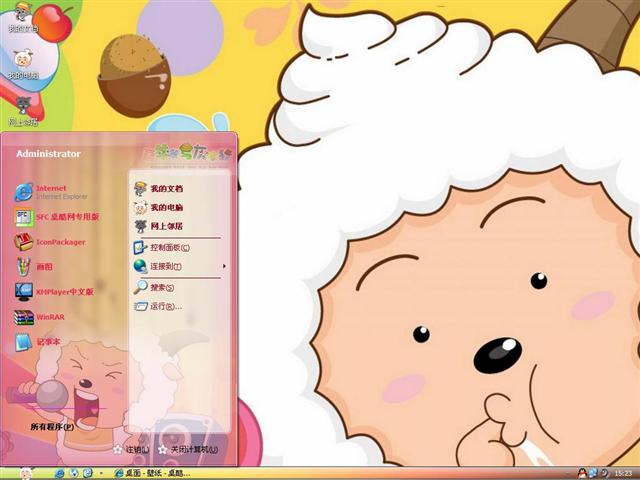Screen dimensions: 640x480
Task: Open 画图 paint program in Start menu
Action: (34, 267)
